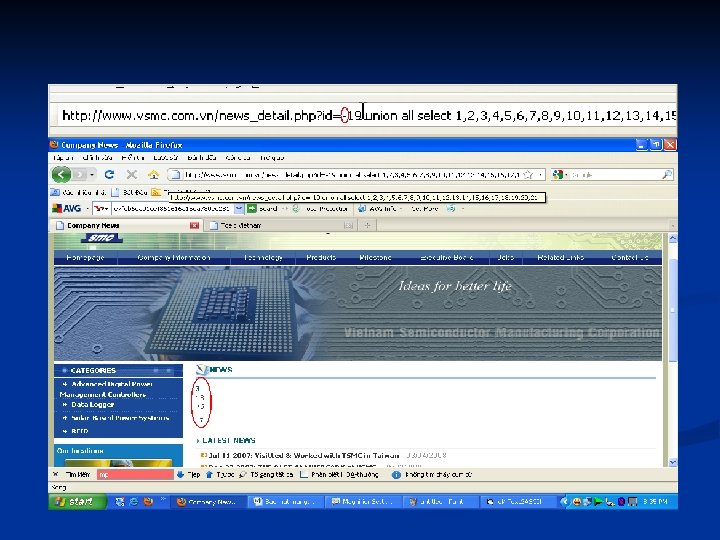Open the RSS feed bookmark icon
Viewport: 720px width, 540px height.
point(156,192)
